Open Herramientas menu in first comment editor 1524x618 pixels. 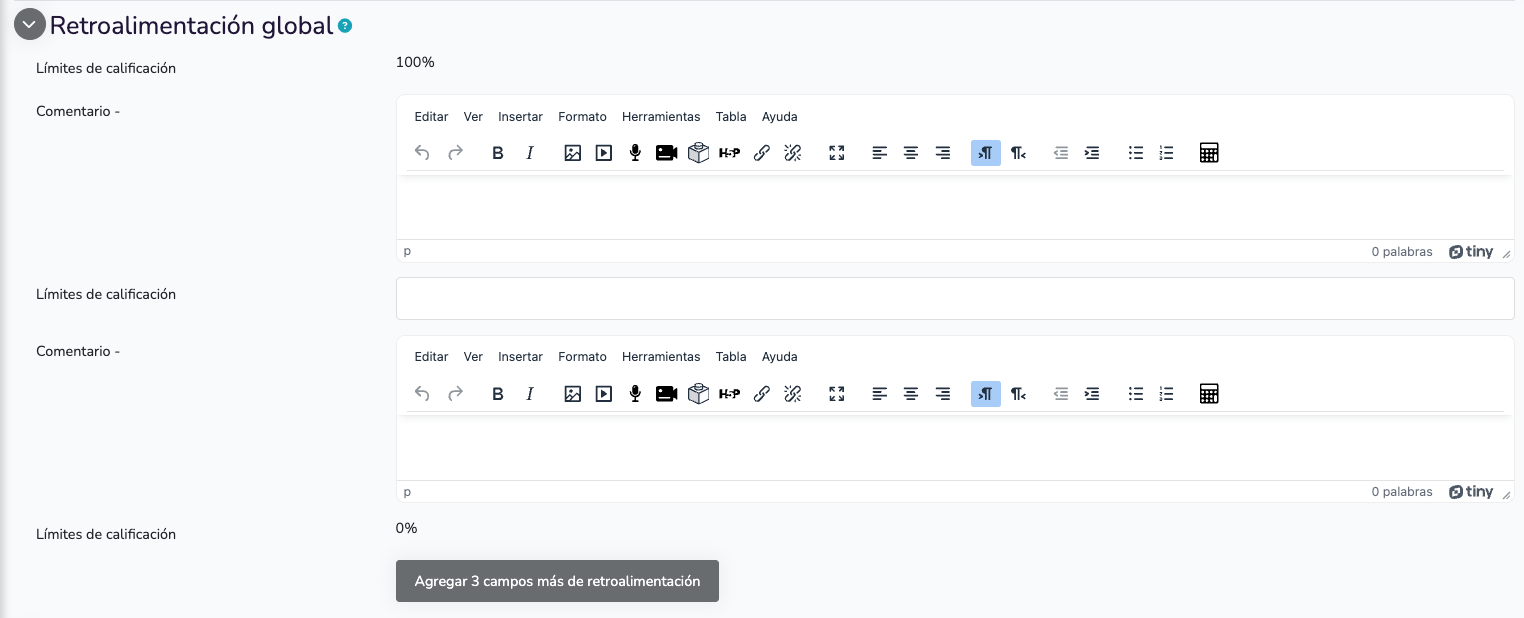coord(661,117)
